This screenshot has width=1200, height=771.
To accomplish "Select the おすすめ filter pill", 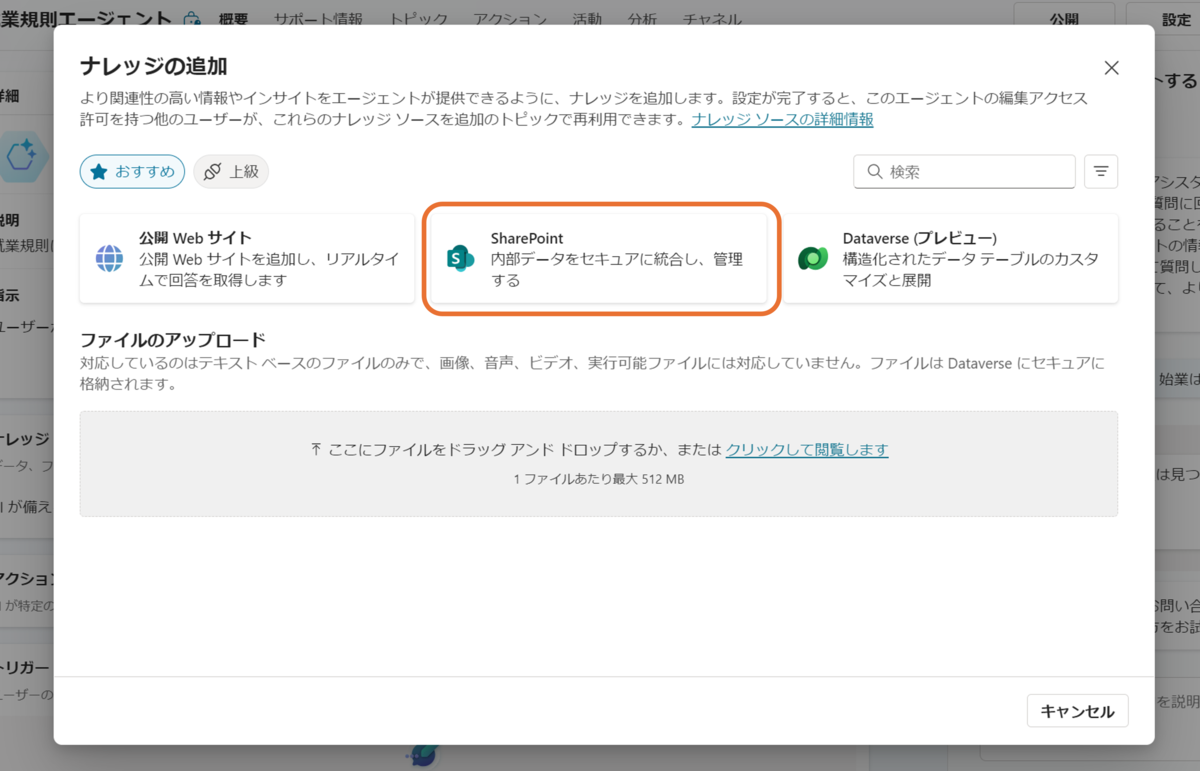I will tap(133, 172).
